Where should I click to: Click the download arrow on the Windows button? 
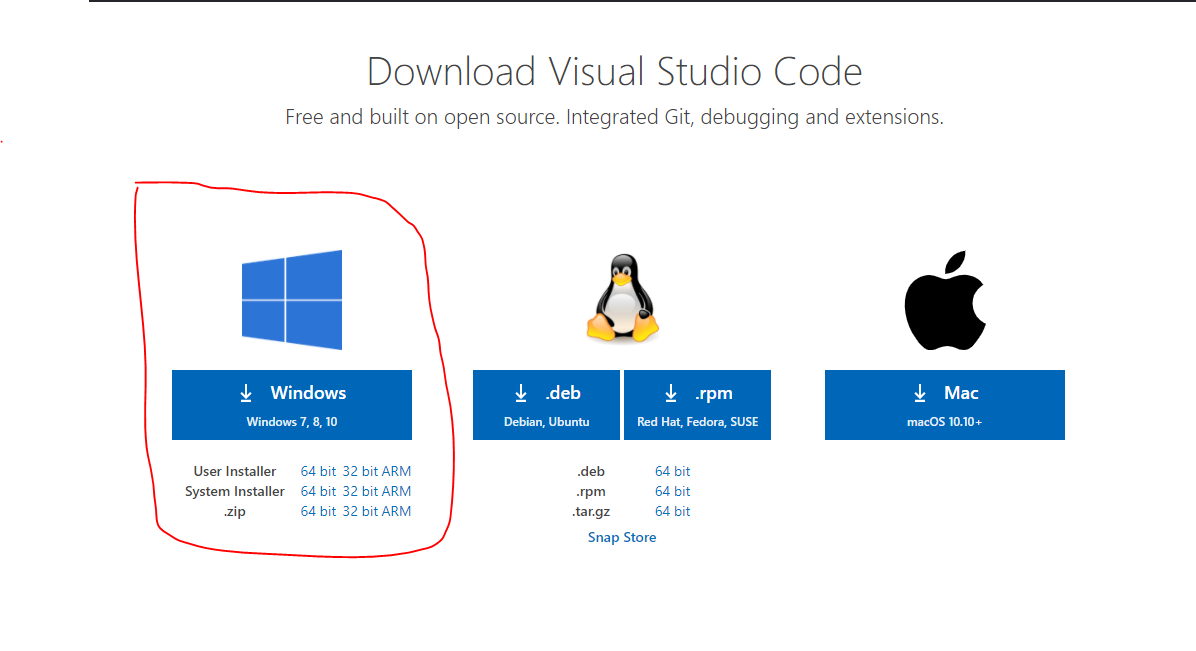pyautogui.click(x=246, y=393)
